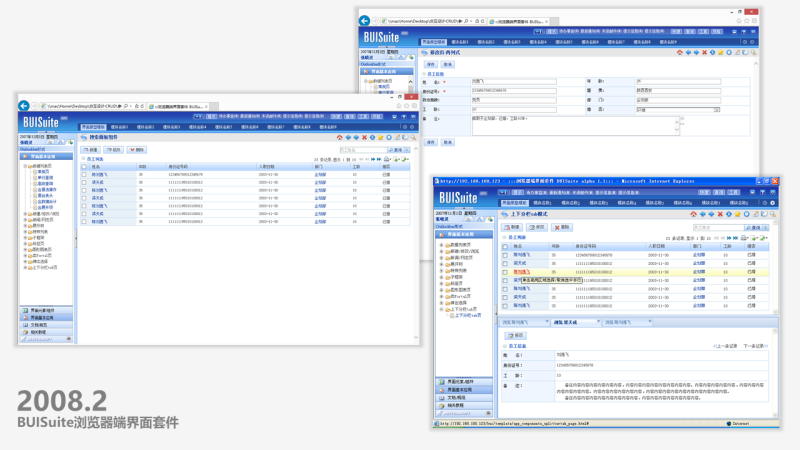Tick checkbox of ID 1234567890 row in bottom-right IE window

pos(505,255)
